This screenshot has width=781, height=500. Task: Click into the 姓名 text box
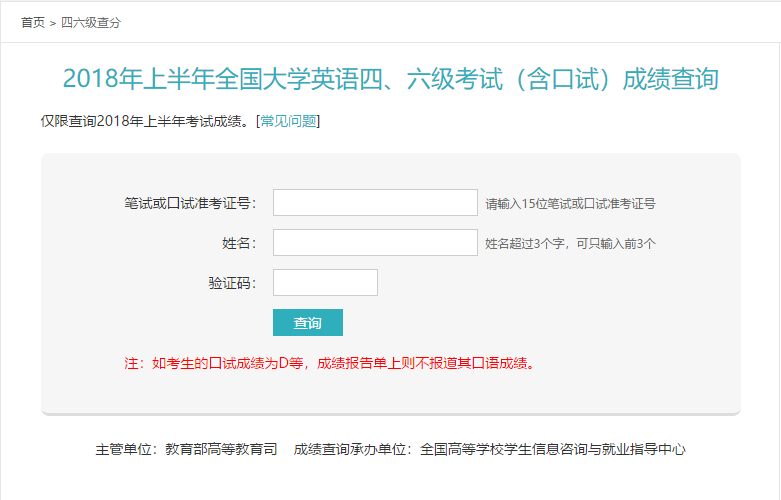pos(375,243)
